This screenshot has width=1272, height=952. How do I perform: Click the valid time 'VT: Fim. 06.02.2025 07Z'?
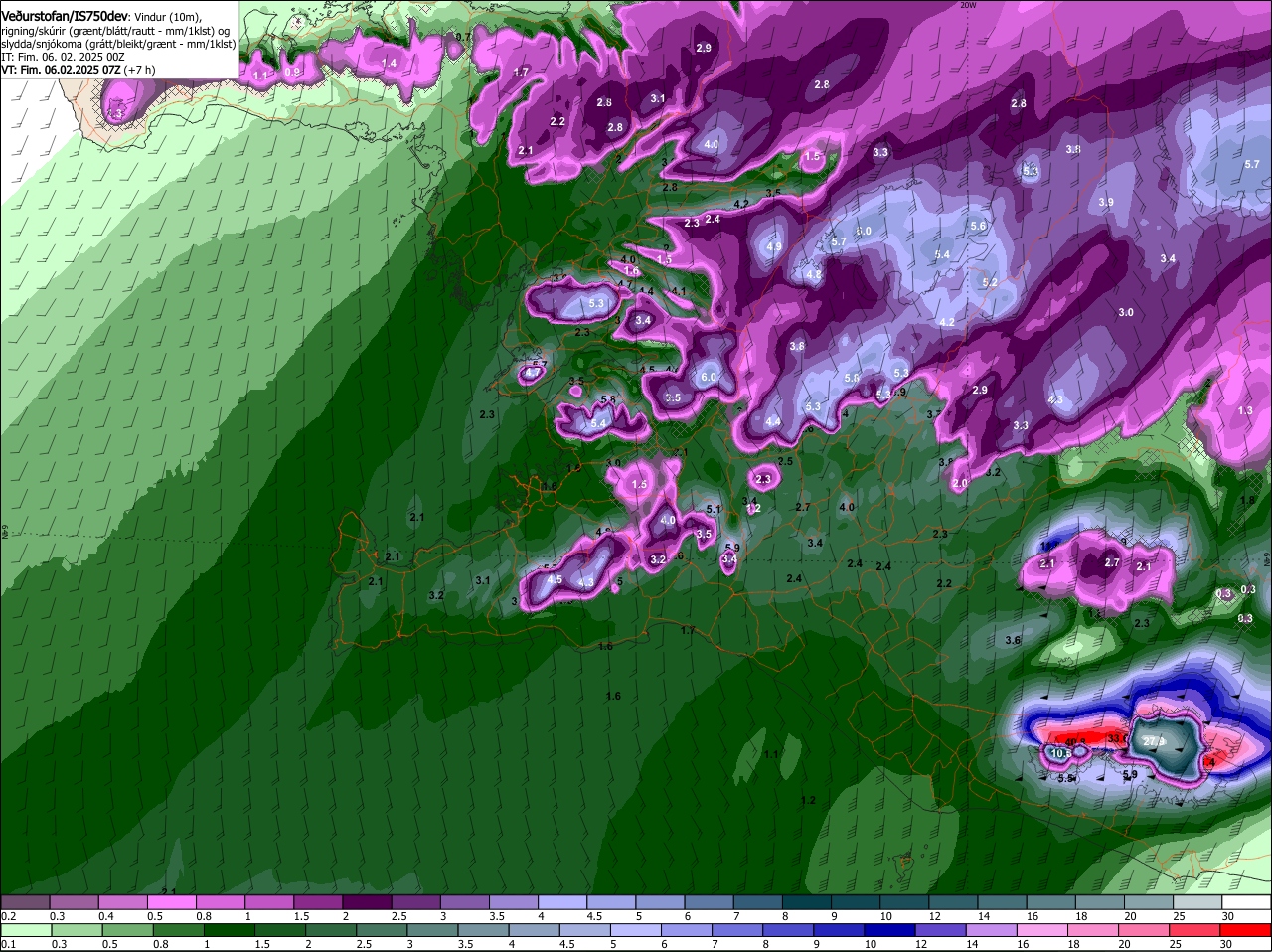pyautogui.click(x=61, y=70)
